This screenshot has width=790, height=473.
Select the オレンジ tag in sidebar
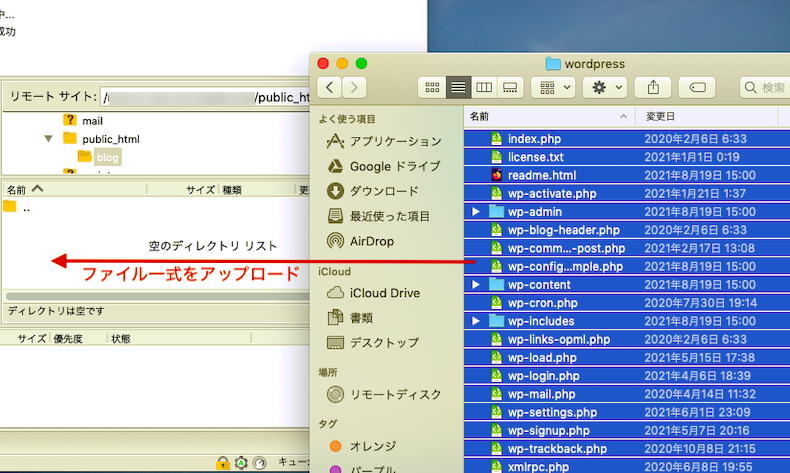click(363, 446)
